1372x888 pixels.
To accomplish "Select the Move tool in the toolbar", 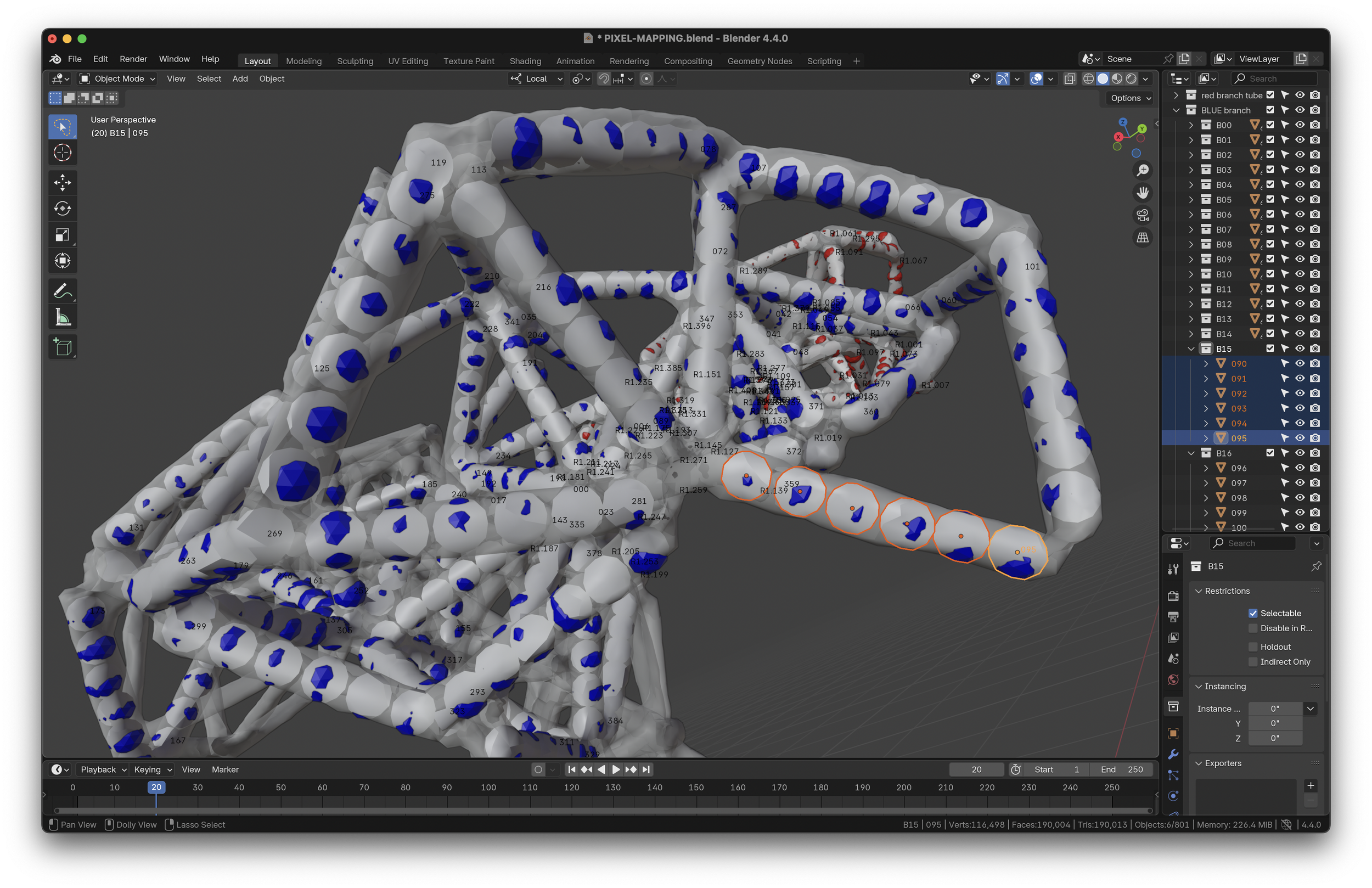I will click(62, 183).
